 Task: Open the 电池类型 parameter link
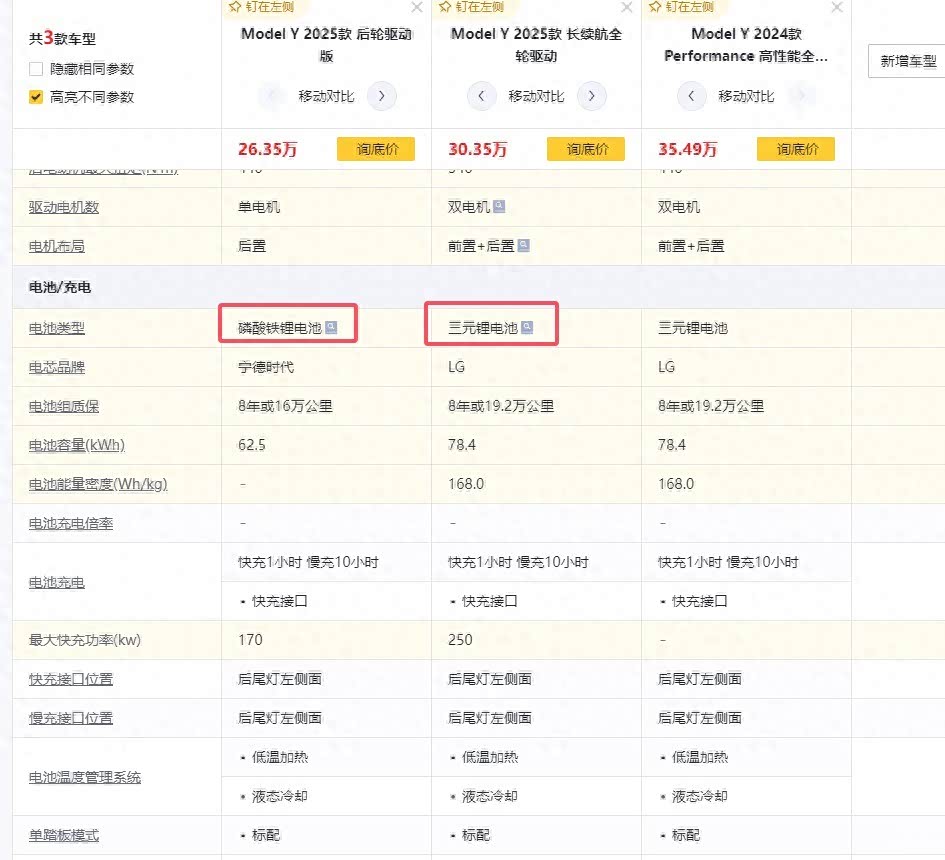tap(57, 328)
